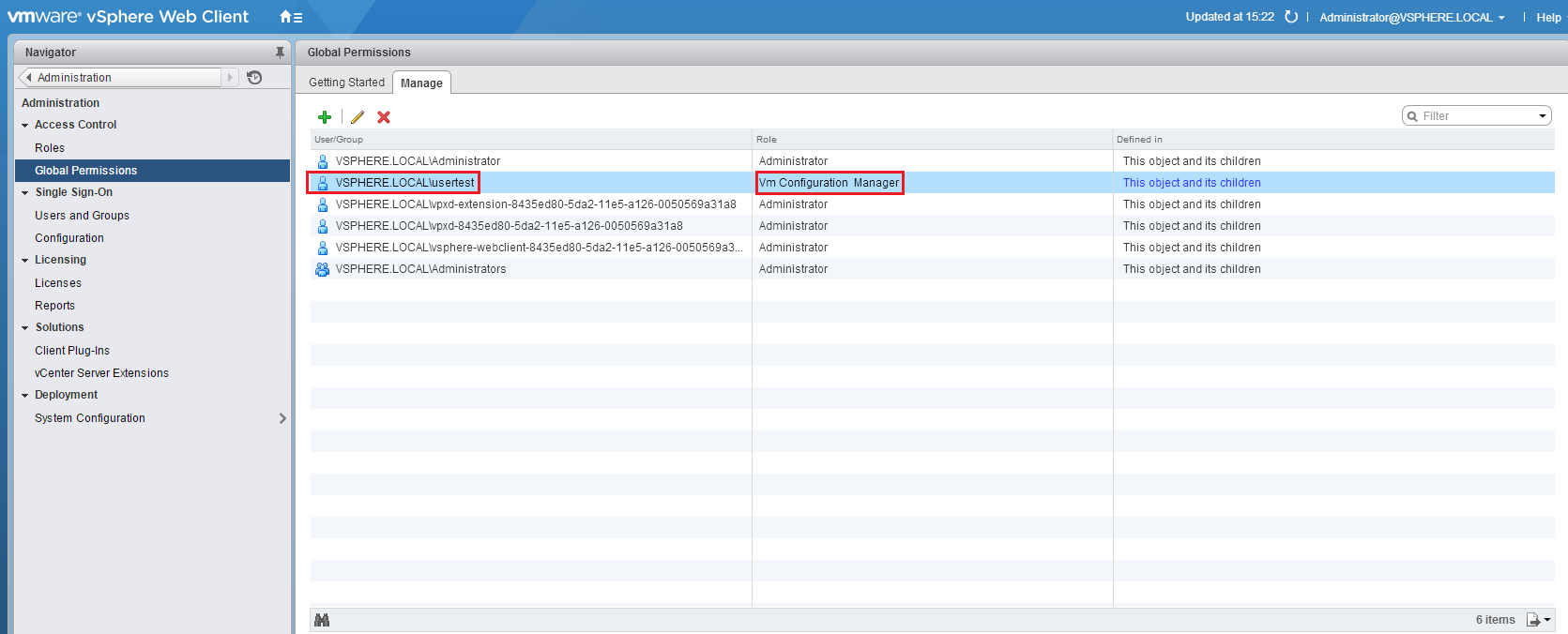This screenshot has width=1568, height=634.
Task: Select the Manage tab
Action: 421,83
